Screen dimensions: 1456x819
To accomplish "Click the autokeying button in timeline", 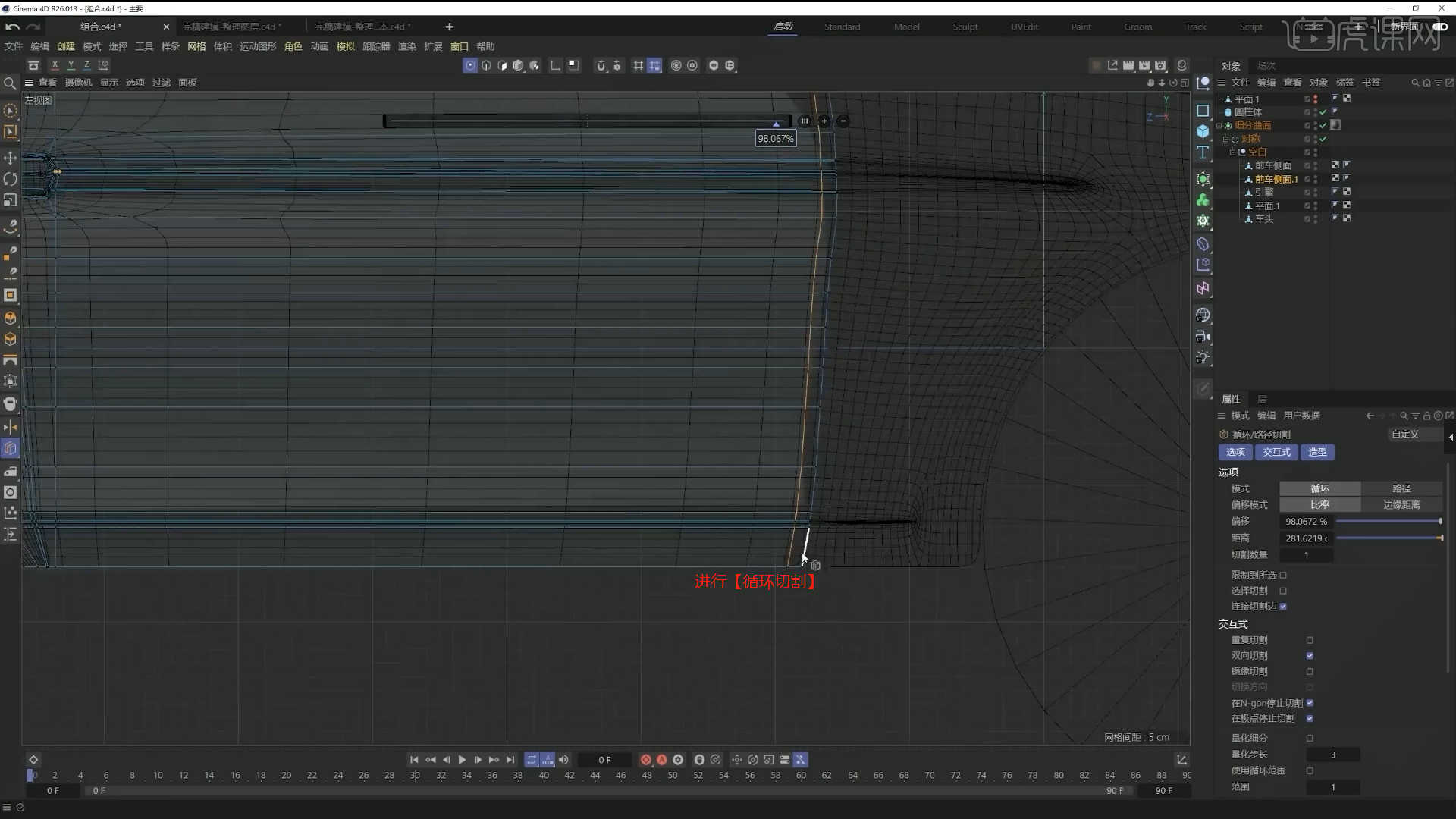I will click(x=661, y=759).
